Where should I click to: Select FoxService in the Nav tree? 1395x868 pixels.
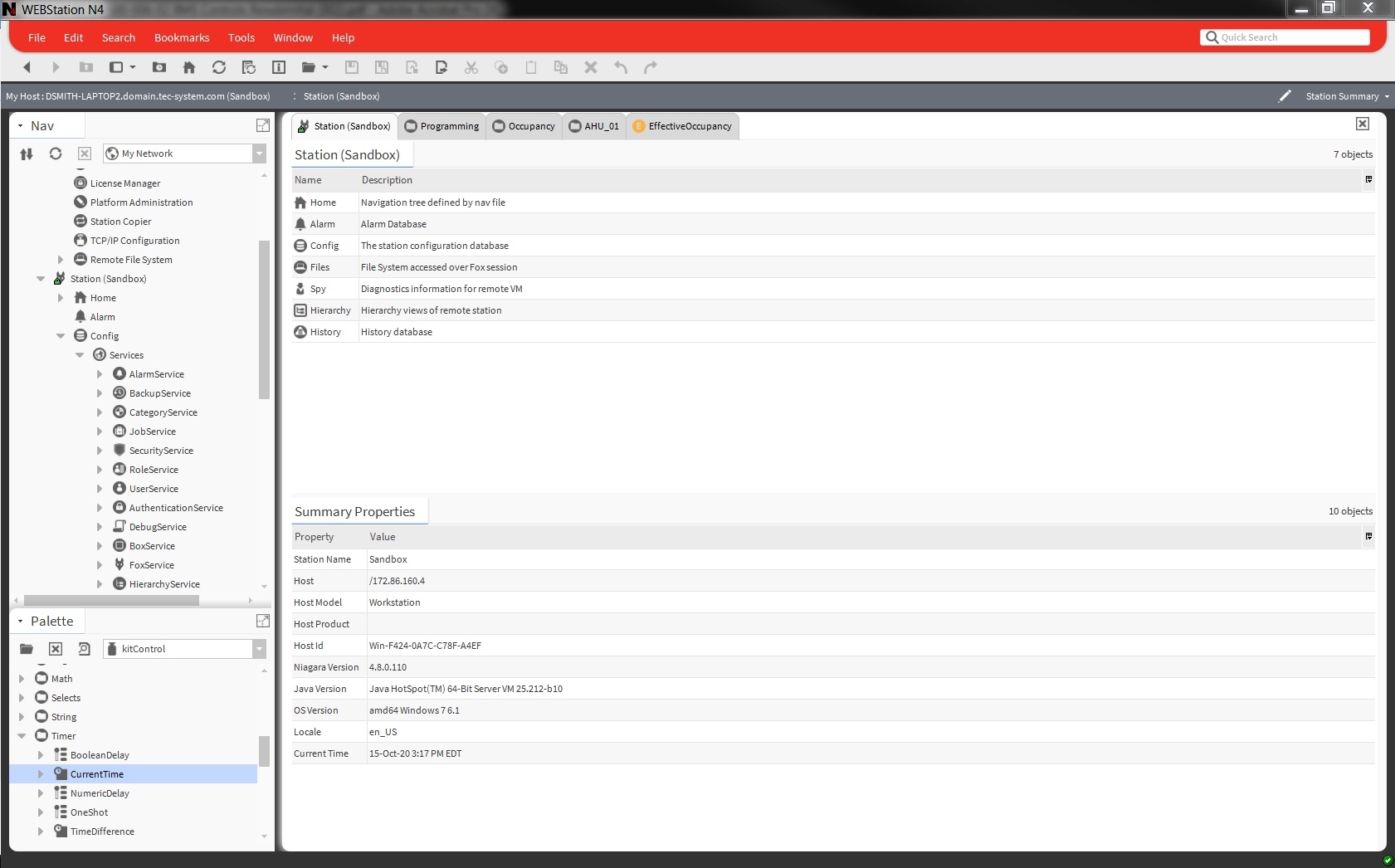[151, 565]
